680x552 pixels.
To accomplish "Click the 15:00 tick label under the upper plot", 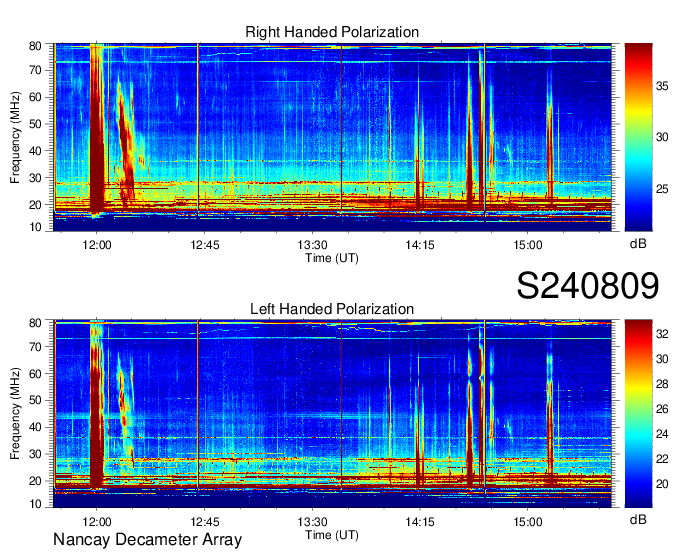I will point(528,245).
